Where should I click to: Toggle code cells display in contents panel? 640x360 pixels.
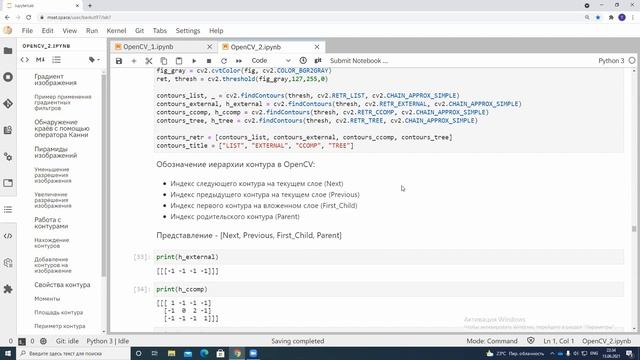coord(24,60)
